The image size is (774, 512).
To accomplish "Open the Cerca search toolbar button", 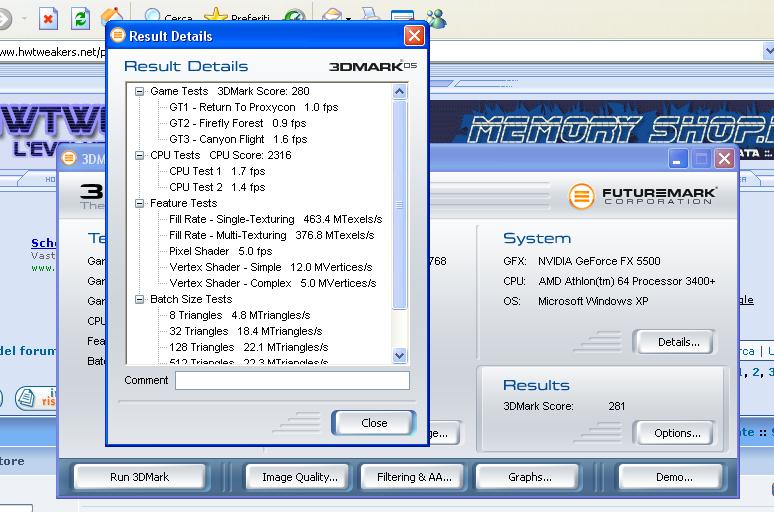I will pyautogui.click(x=168, y=16).
